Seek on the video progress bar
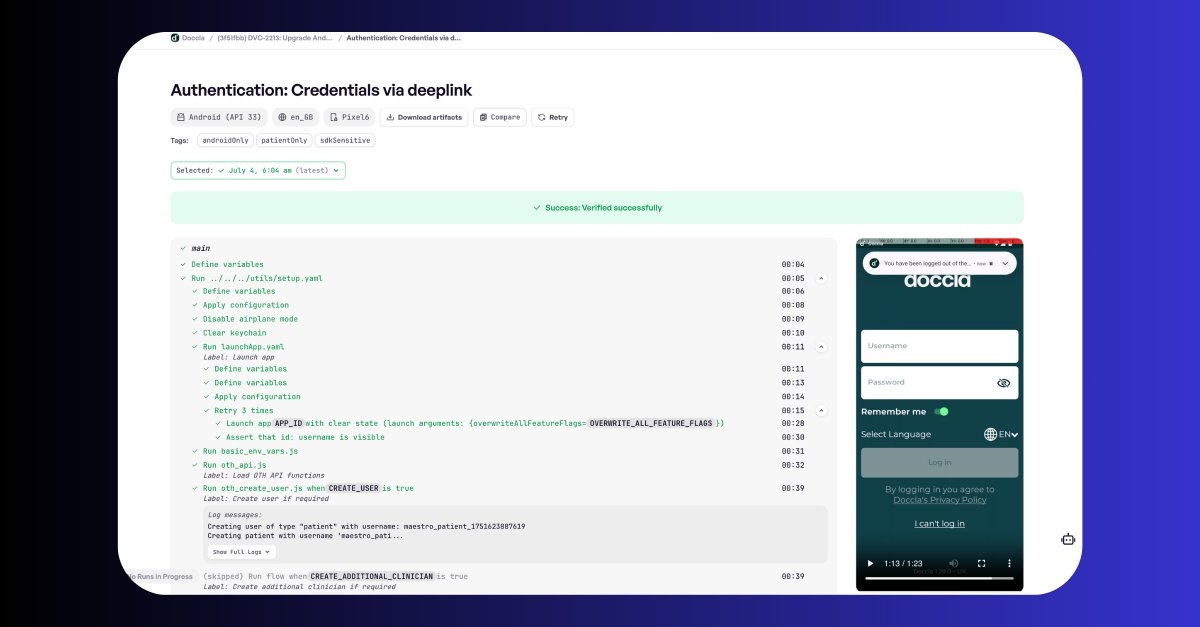1200x627 pixels. [939, 578]
